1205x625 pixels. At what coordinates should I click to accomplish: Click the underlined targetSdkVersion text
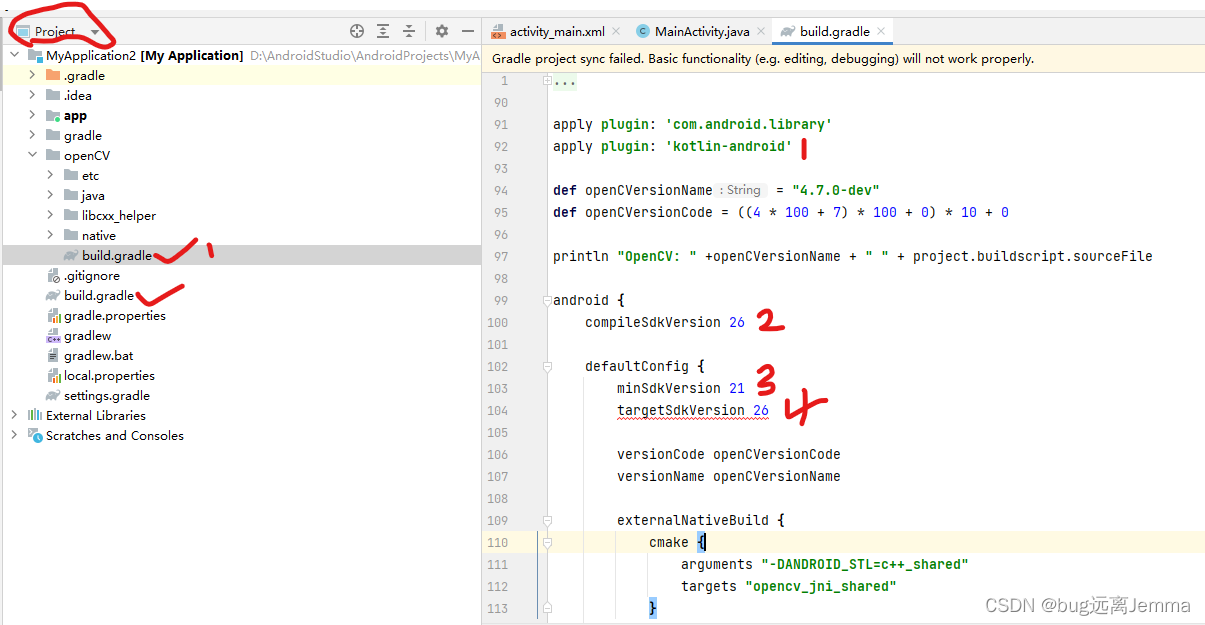click(x=681, y=410)
